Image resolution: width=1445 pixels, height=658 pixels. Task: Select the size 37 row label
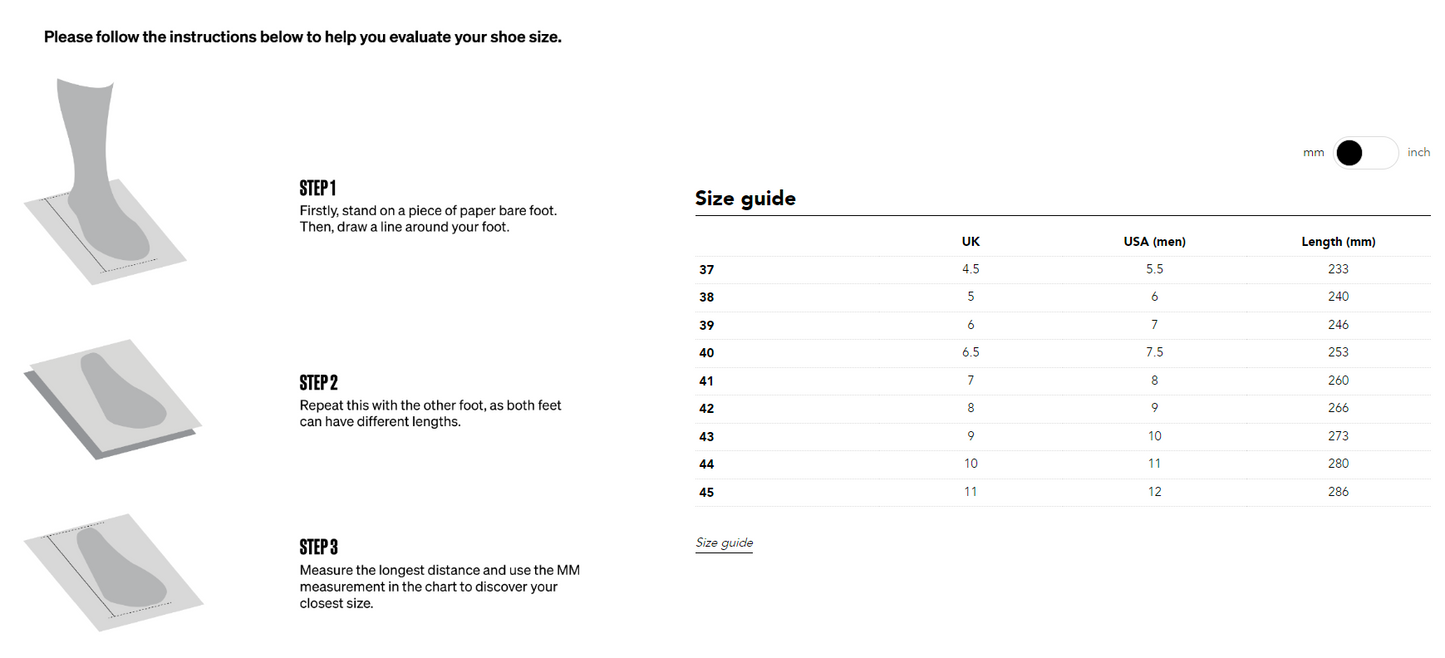[x=707, y=269]
